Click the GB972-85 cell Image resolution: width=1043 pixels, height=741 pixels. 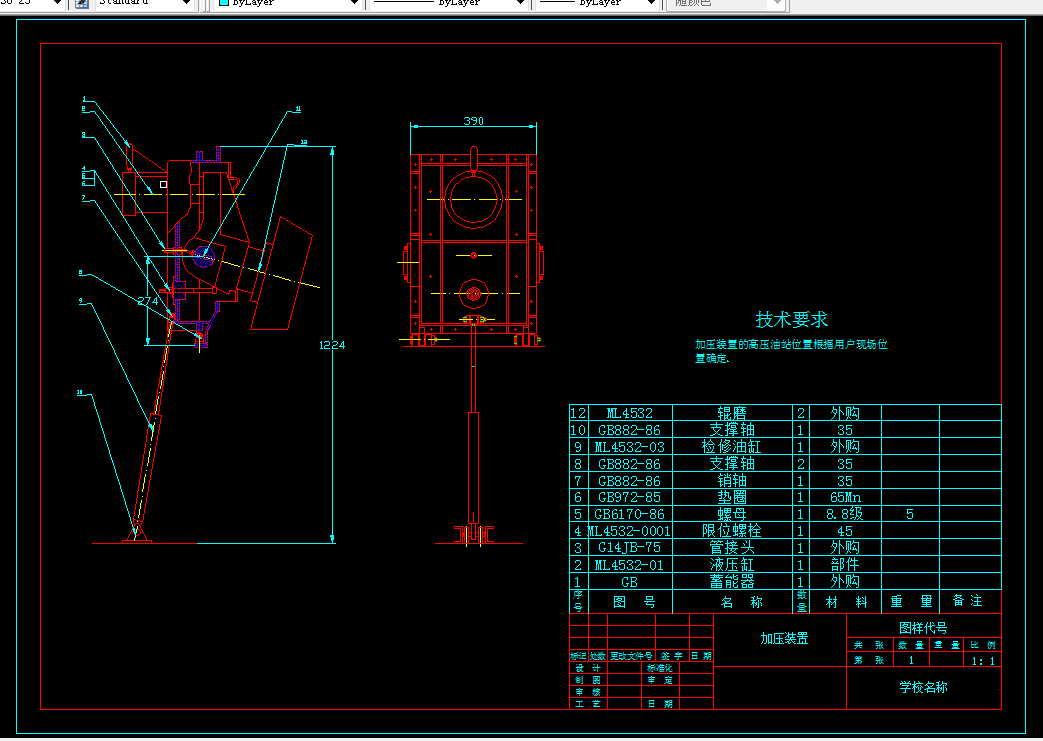[629, 497]
